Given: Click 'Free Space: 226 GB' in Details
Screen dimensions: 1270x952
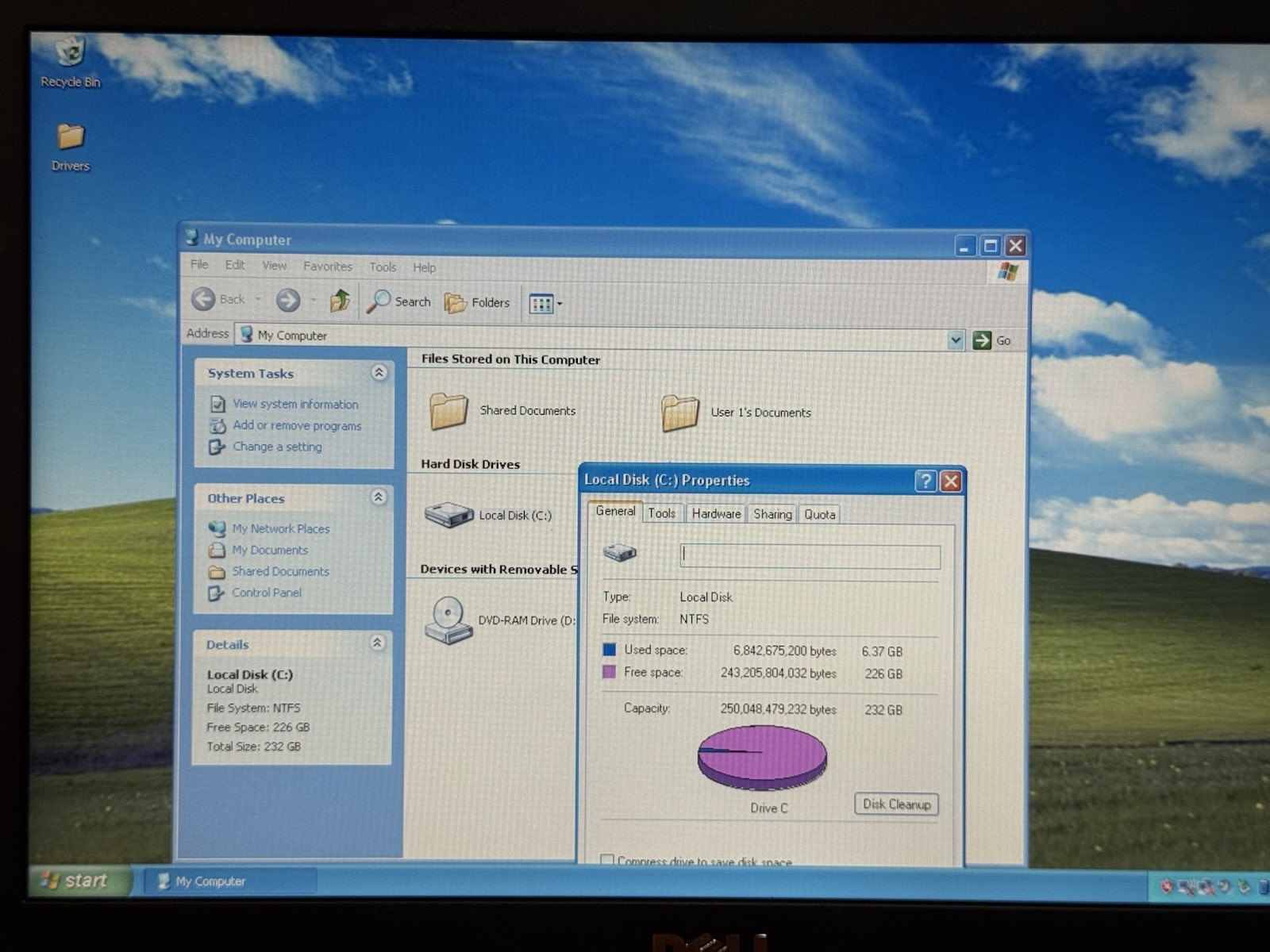Looking at the screenshot, I should [x=258, y=727].
